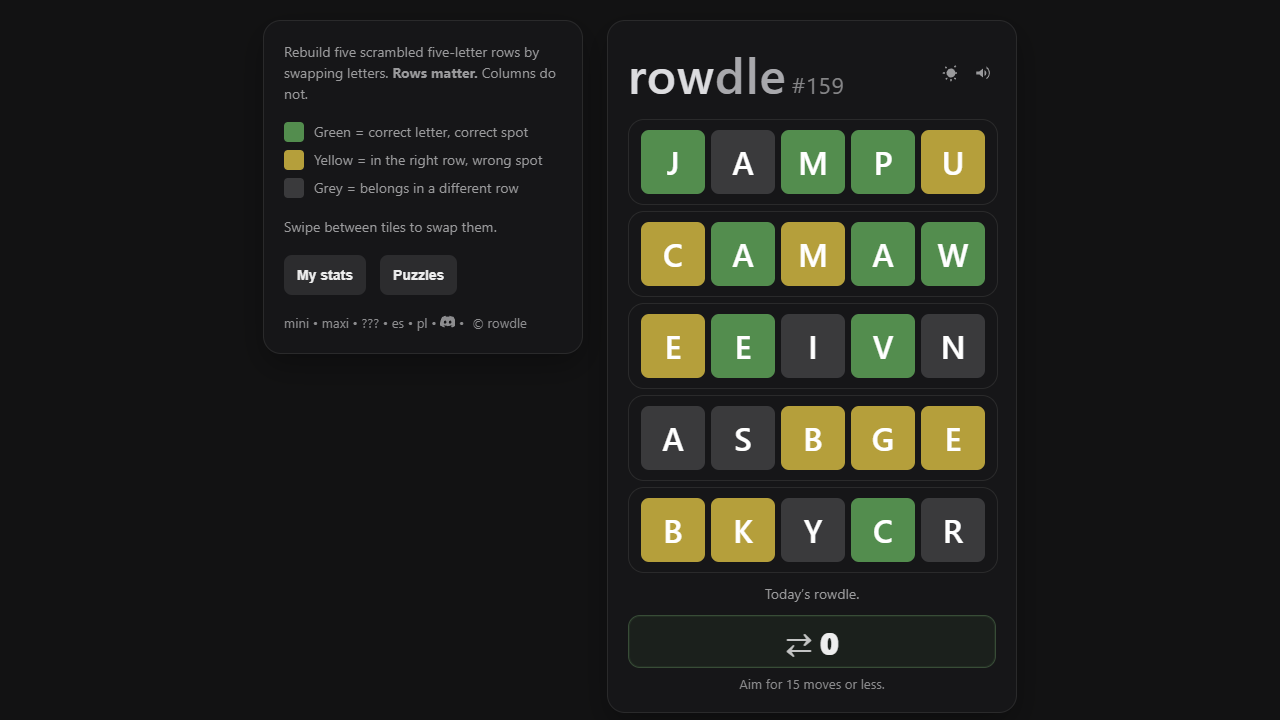Viewport: 1280px width, 720px height.
Task: Mute the sound with the speaker icon
Action: [983, 73]
